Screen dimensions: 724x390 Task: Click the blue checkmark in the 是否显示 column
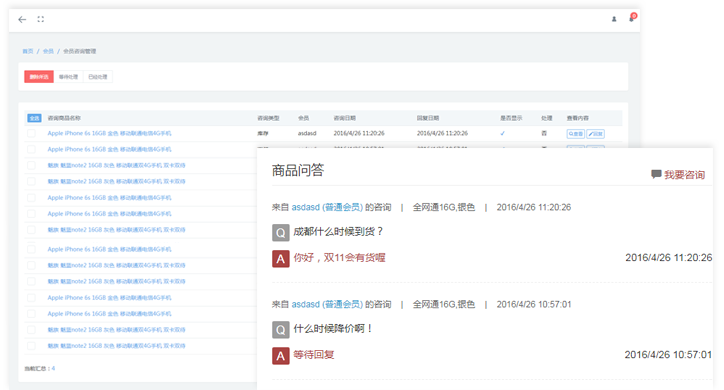pos(502,133)
